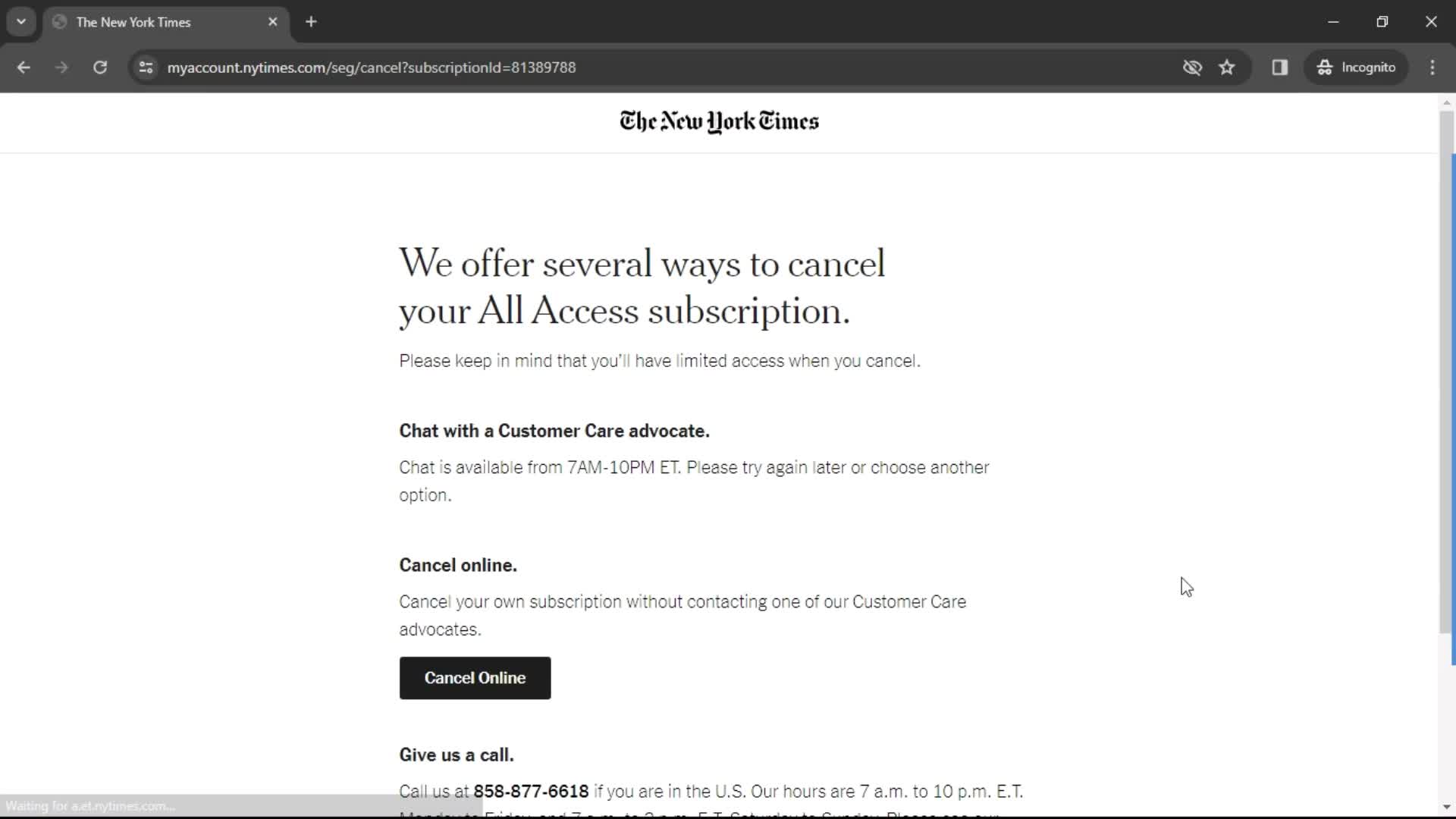The image size is (1456, 819).
Task: Click the back navigation arrow icon
Action: click(x=23, y=67)
